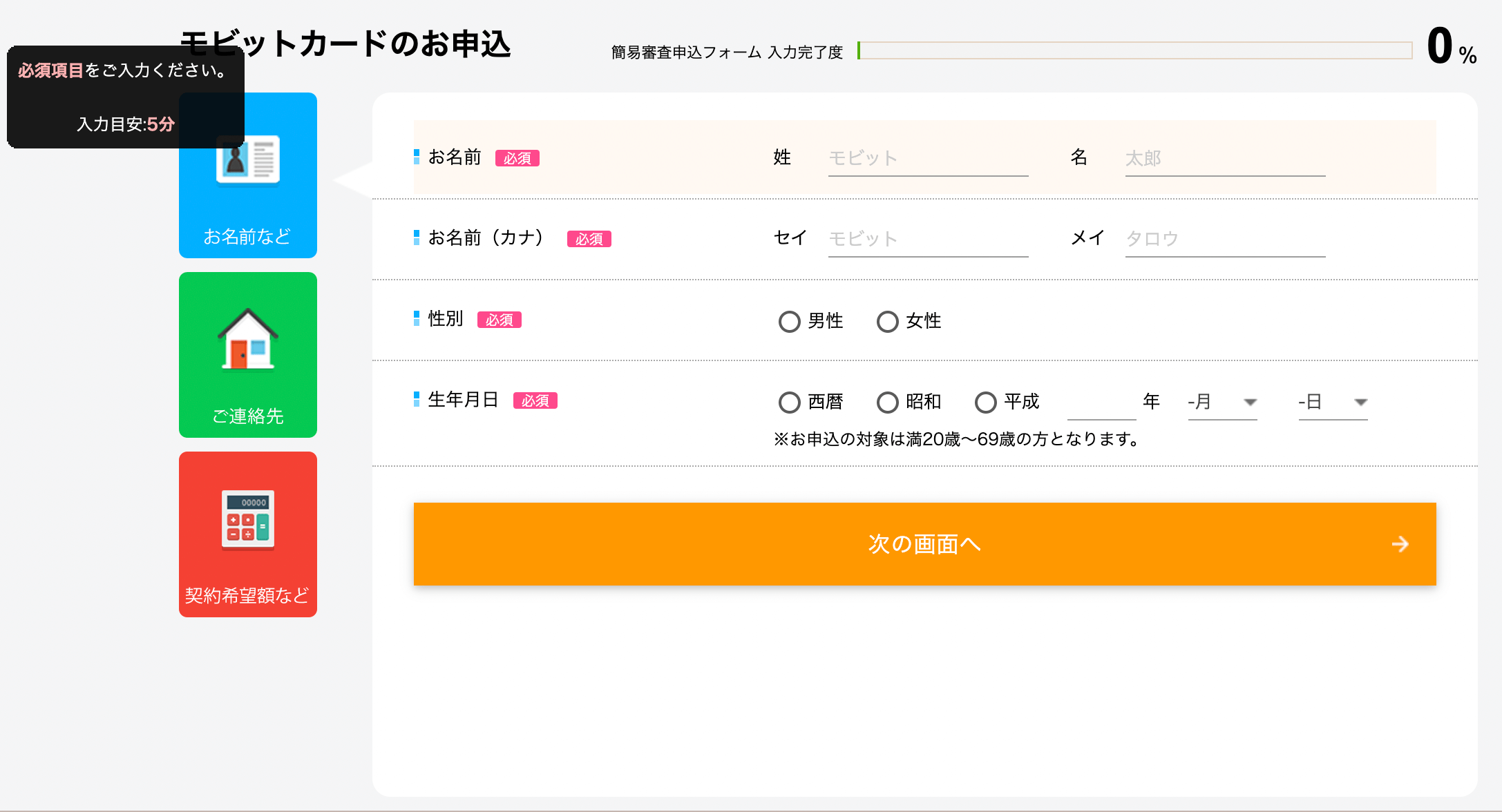Select the 女性 radio button

[x=887, y=321]
